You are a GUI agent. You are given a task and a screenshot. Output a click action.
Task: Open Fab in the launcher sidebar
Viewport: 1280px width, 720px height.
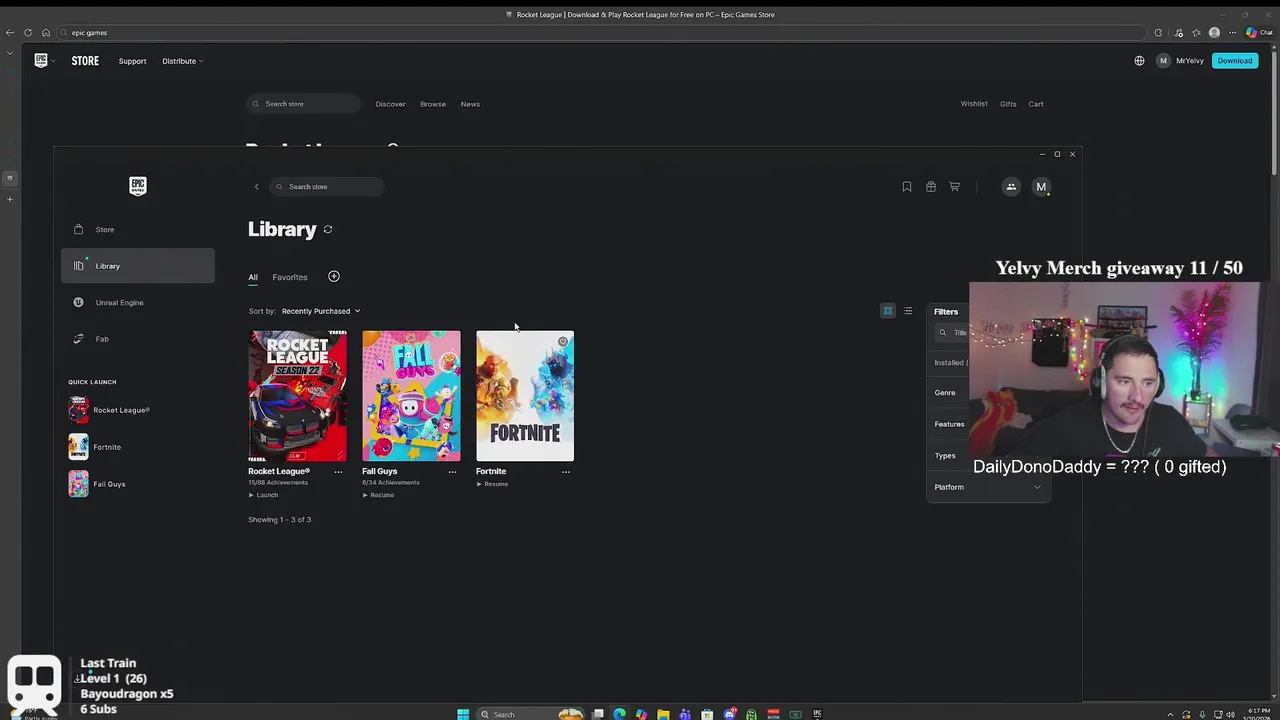coord(138,339)
